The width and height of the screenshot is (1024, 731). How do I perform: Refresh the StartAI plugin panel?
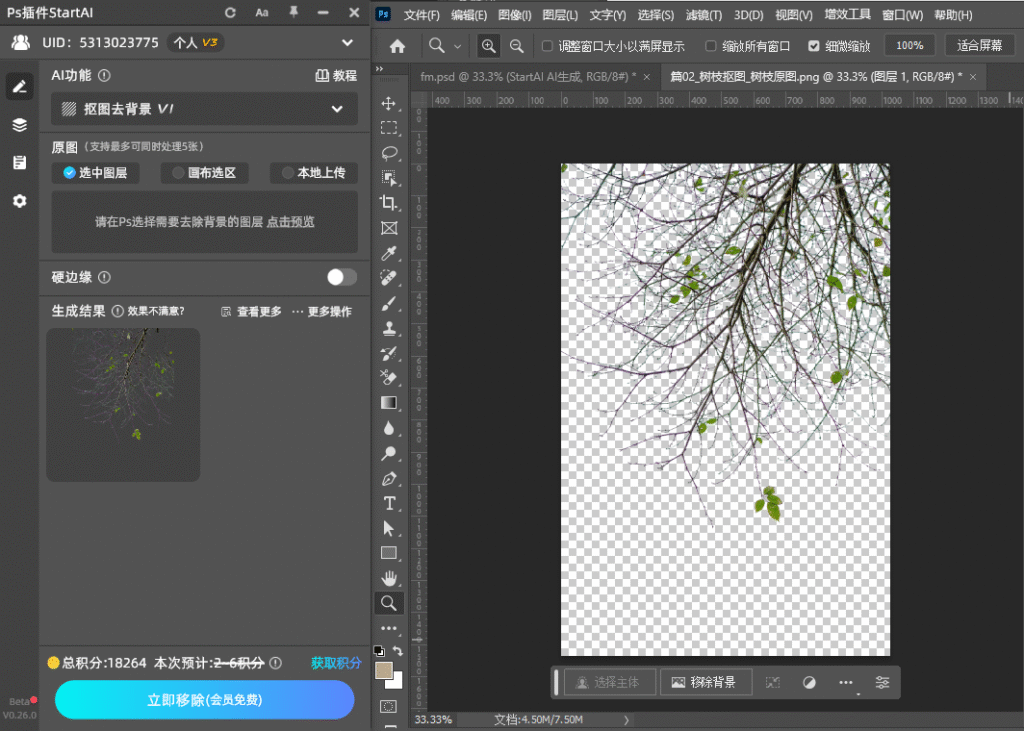[x=230, y=12]
